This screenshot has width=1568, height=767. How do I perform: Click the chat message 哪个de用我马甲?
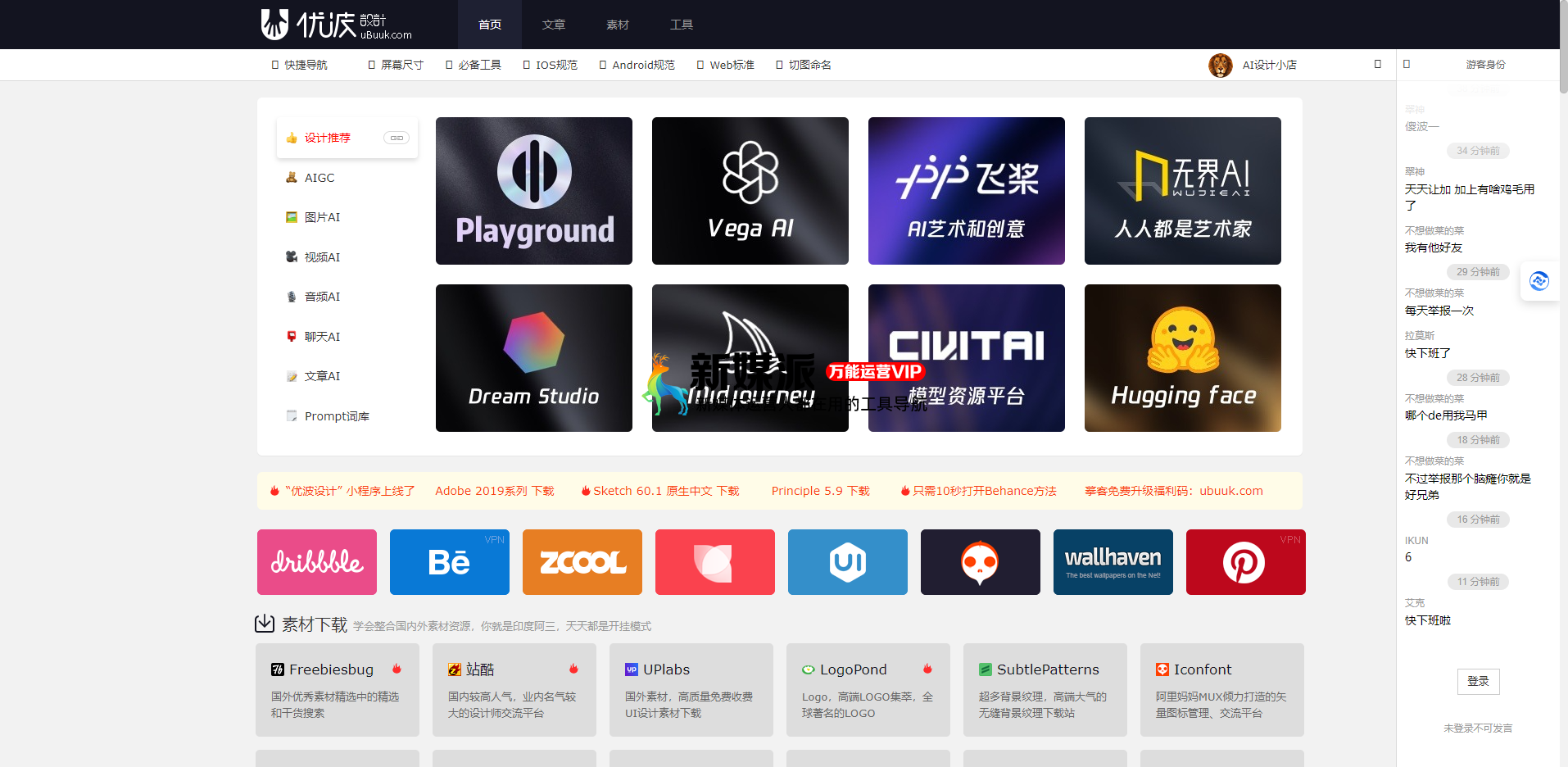tap(1446, 415)
